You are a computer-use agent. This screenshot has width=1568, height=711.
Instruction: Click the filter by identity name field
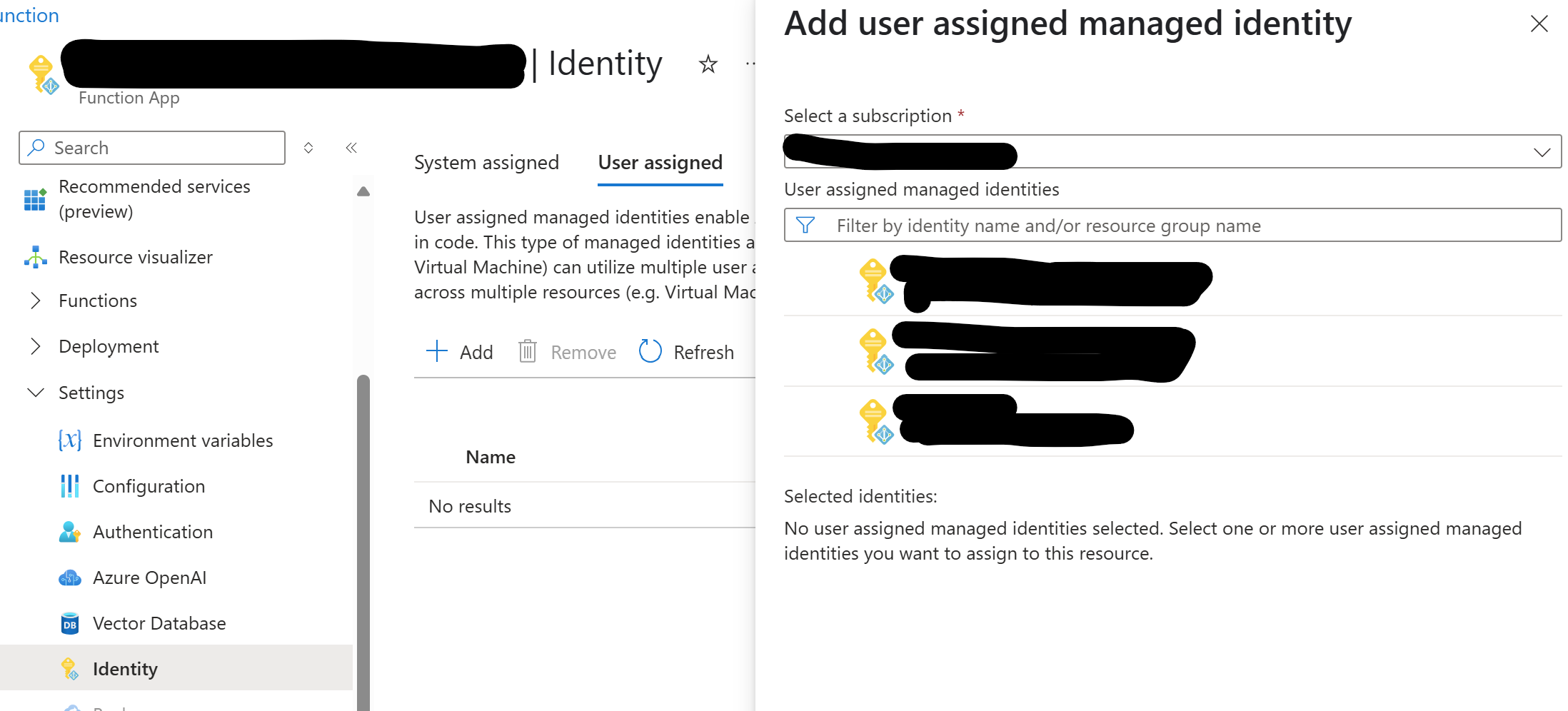point(1172,225)
